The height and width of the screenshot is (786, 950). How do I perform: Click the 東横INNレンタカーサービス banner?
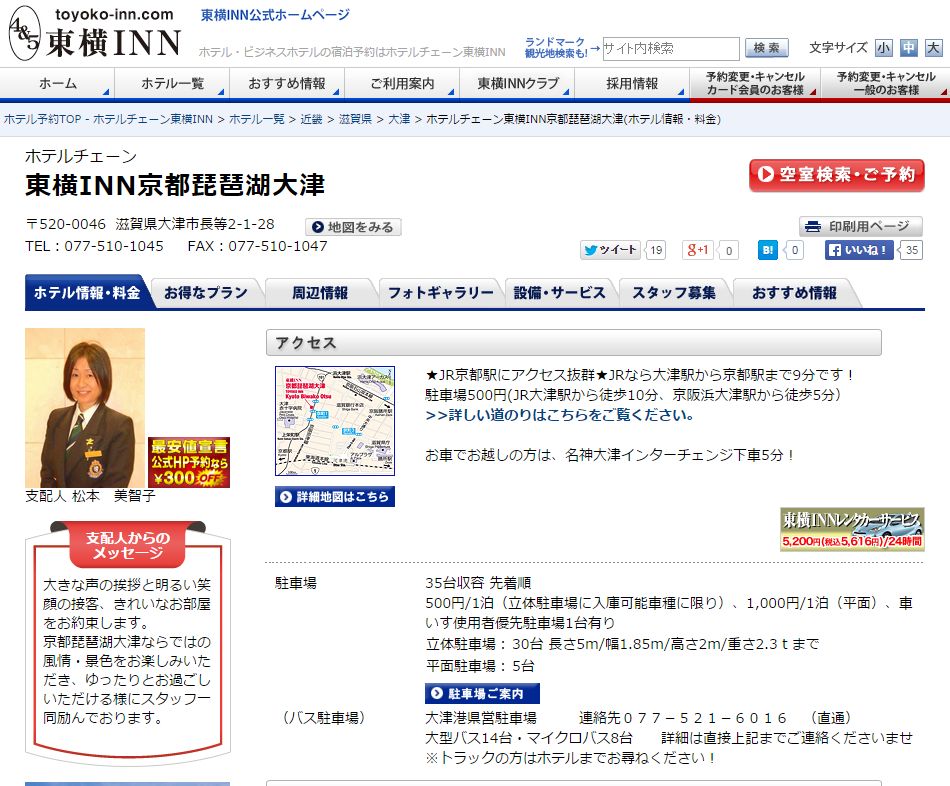[852, 529]
